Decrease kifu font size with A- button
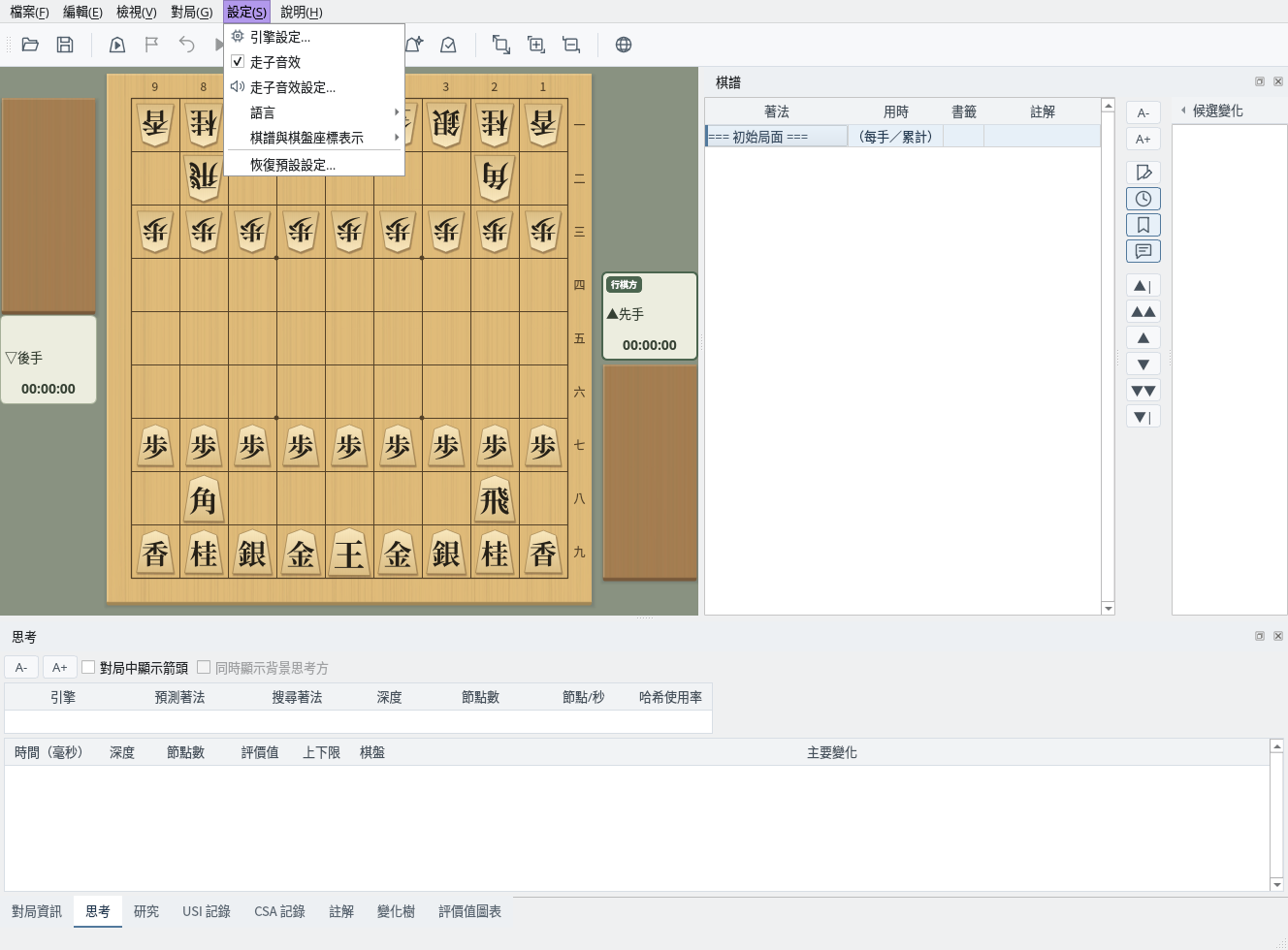Screen dimensions: 1288x950 pos(1143,112)
